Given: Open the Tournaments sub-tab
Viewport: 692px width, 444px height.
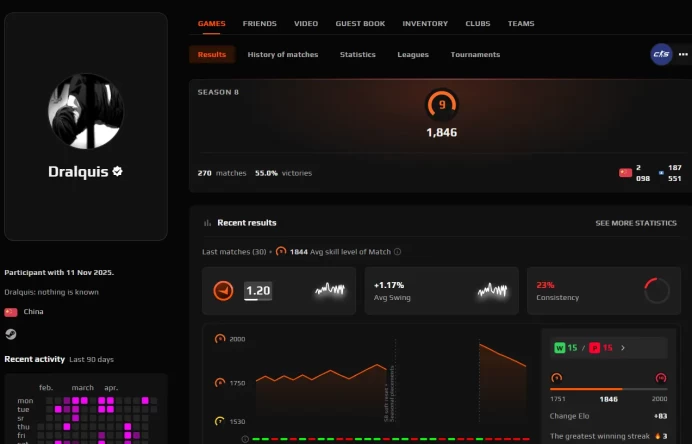Looking at the screenshot, I should [475, 55].
